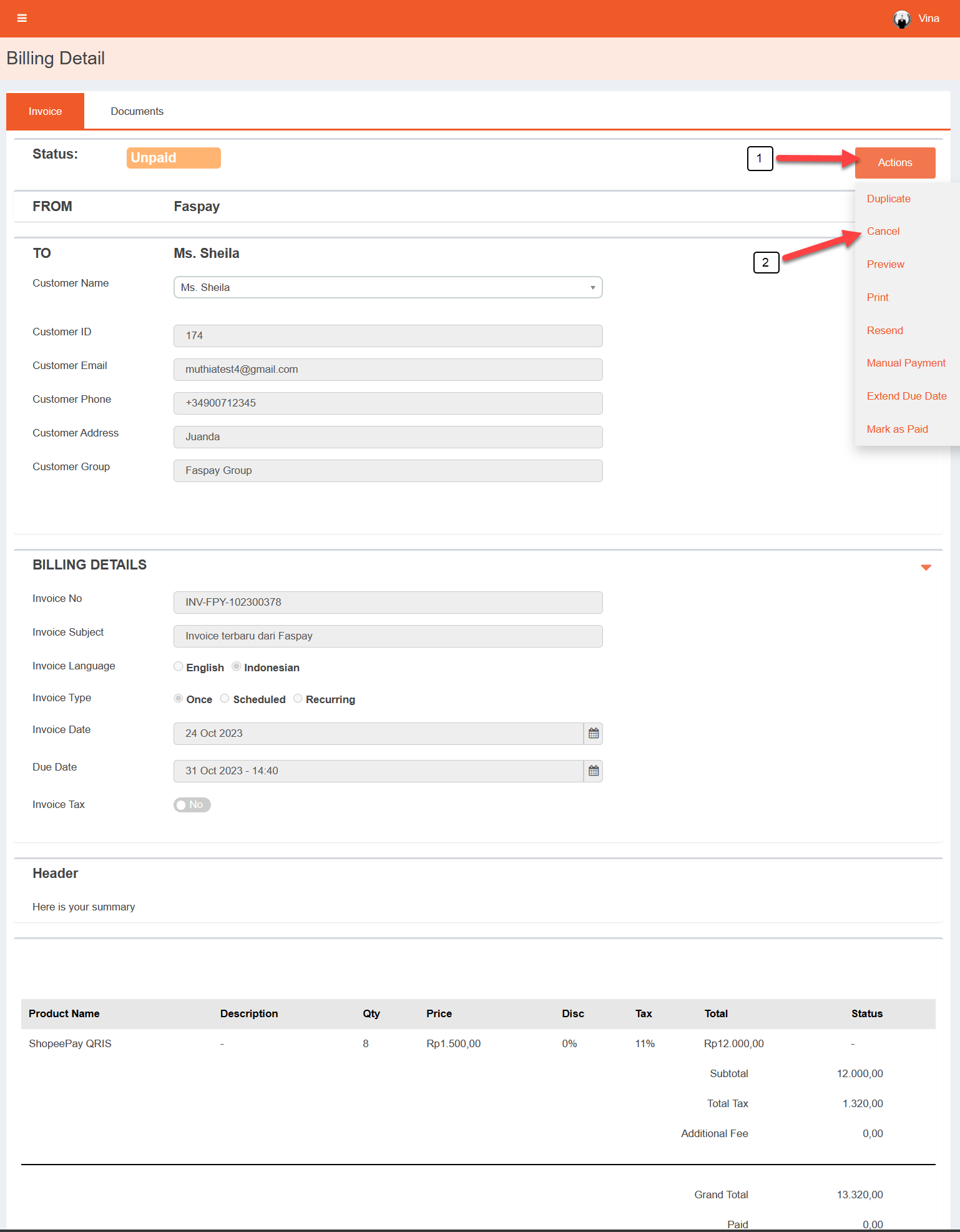The width and height of the screenshot is (960, 1232).
Task: Toggle the Invoice Tax switch
Action: 192,805
